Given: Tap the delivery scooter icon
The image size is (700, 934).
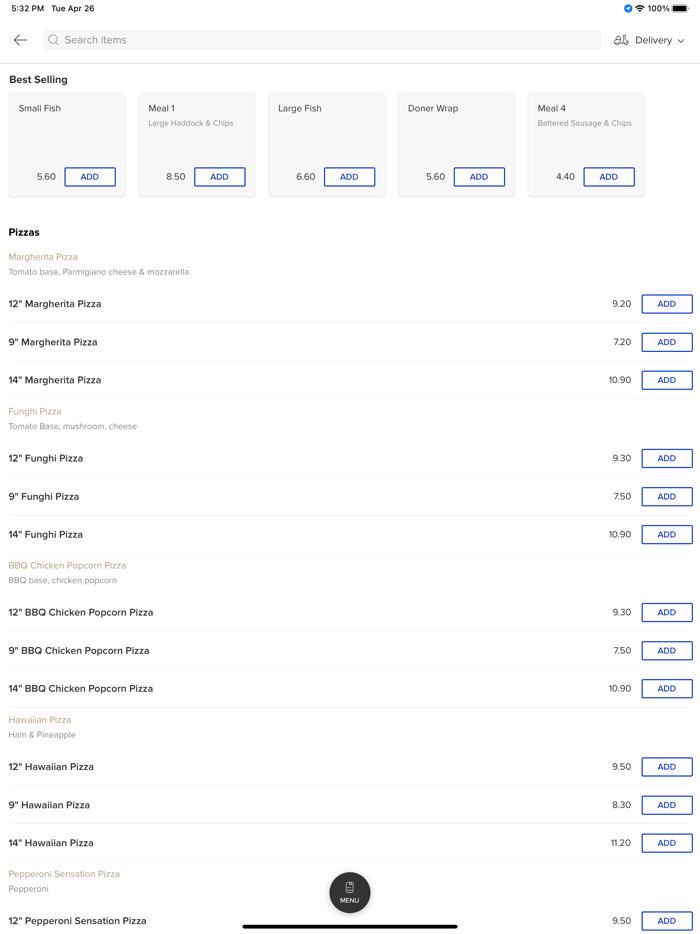Looking at the screenshot, I should tap(621, 40).
